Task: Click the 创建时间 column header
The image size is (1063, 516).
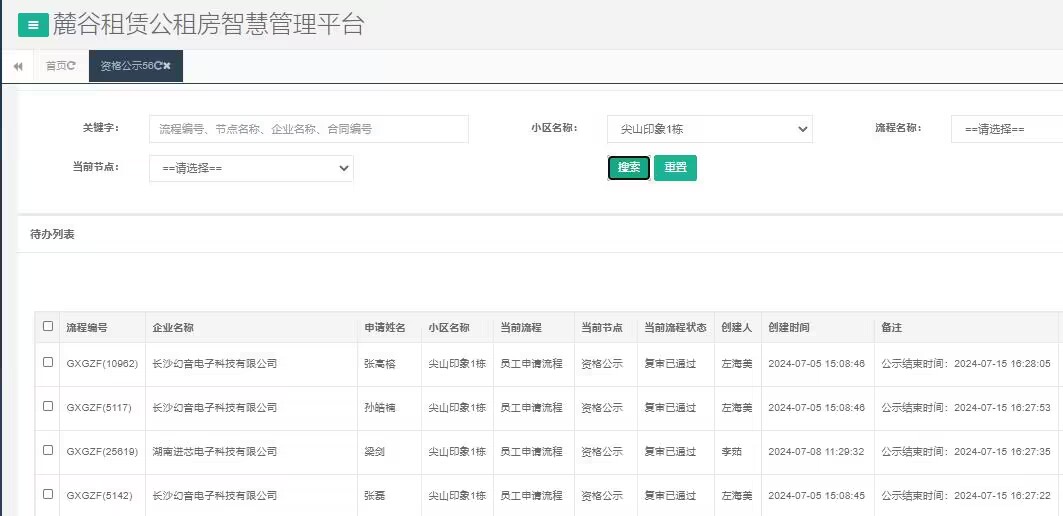Action: pos(789,327)
